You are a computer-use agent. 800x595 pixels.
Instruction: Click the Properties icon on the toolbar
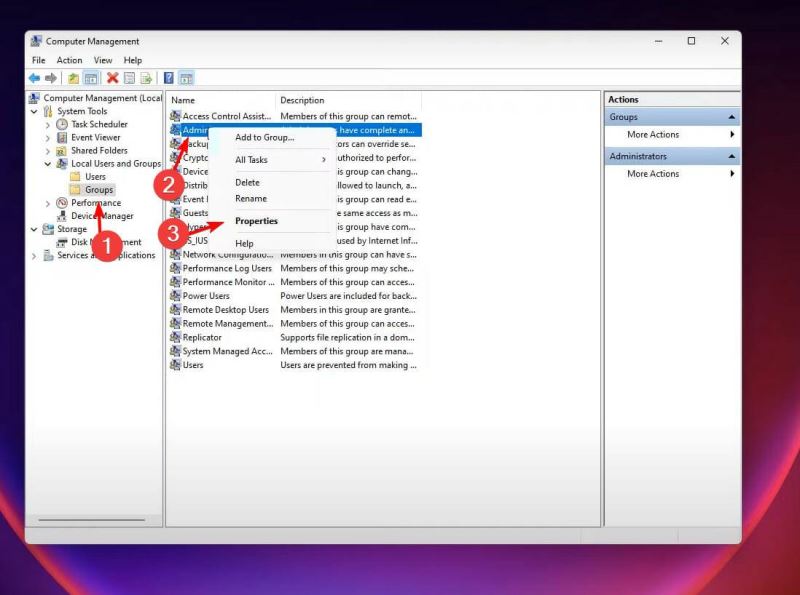130,77
